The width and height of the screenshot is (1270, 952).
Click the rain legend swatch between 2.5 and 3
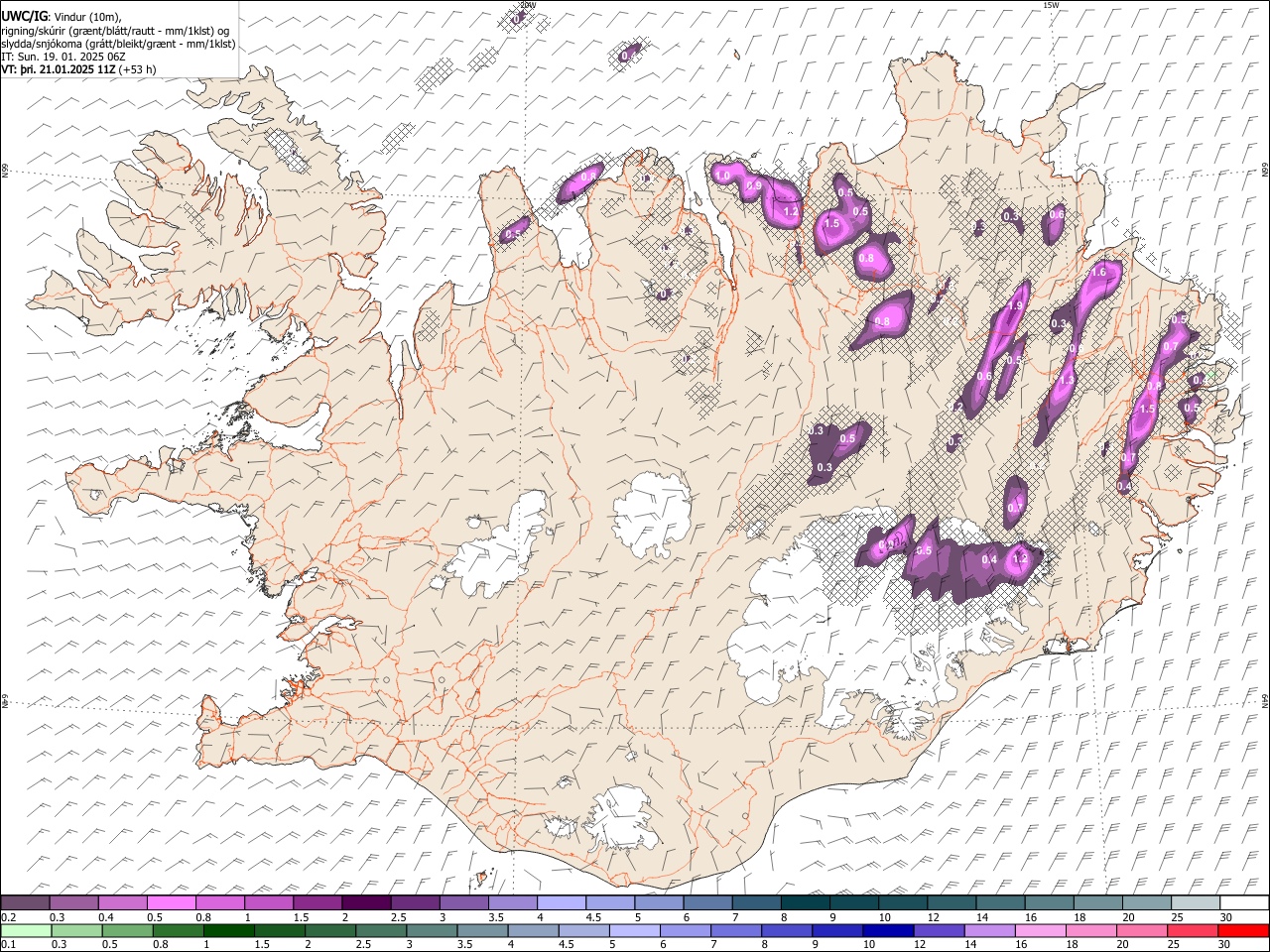[380, 930]
